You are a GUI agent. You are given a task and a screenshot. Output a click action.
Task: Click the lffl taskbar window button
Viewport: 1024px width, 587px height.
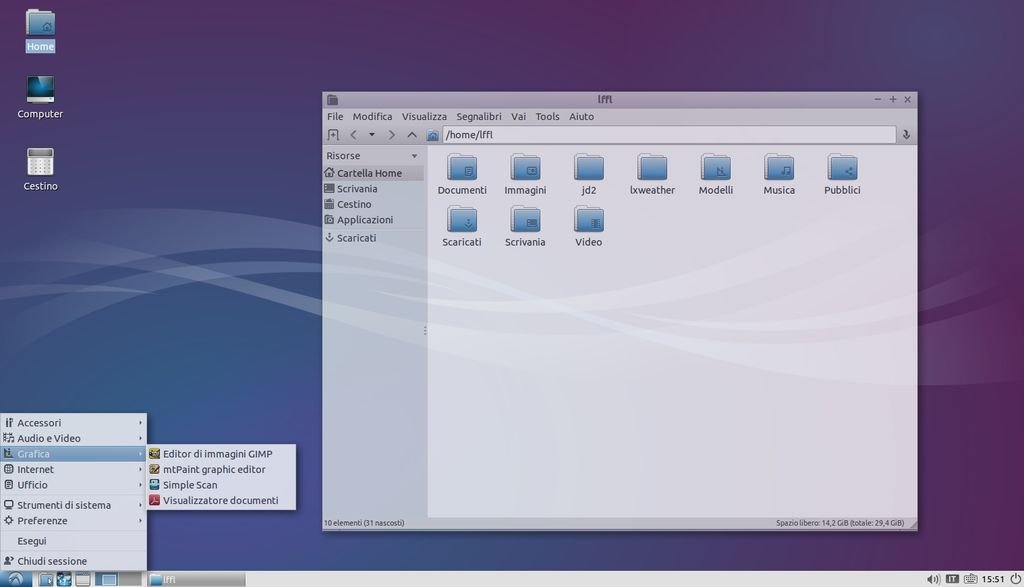tap(195, 579)
